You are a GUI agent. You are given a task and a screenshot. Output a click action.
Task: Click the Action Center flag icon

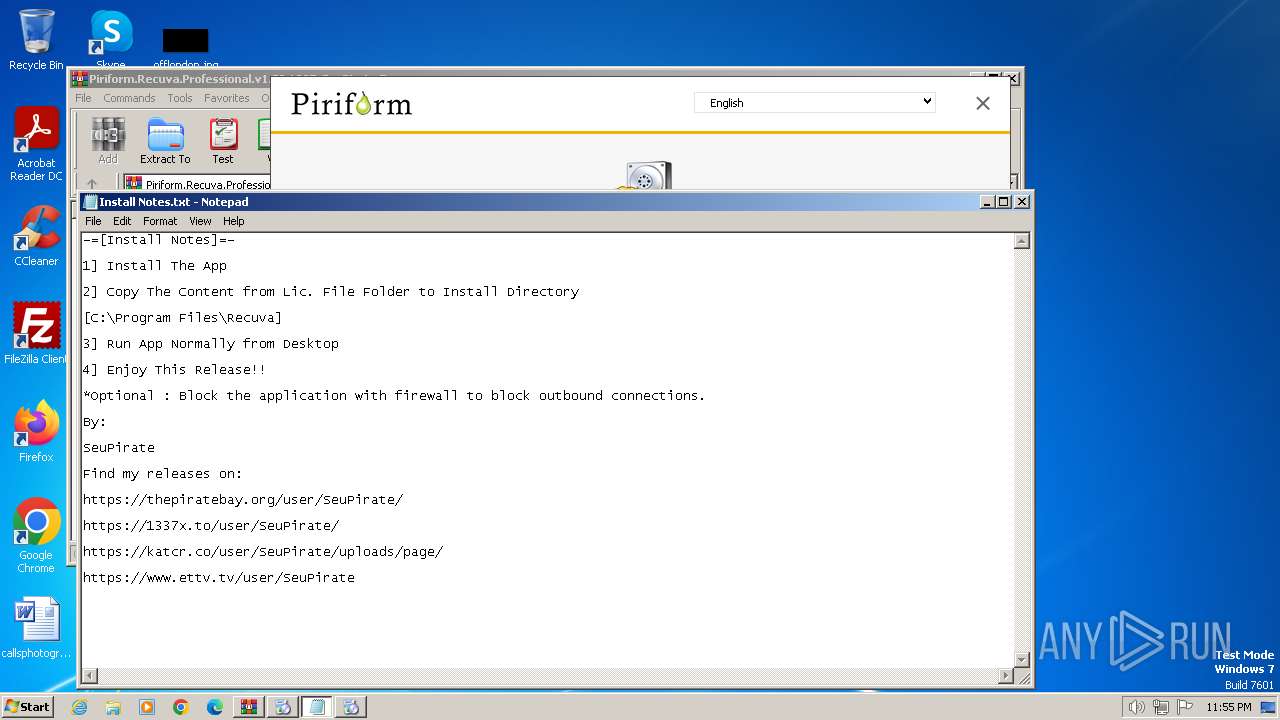coord(1184,707)
